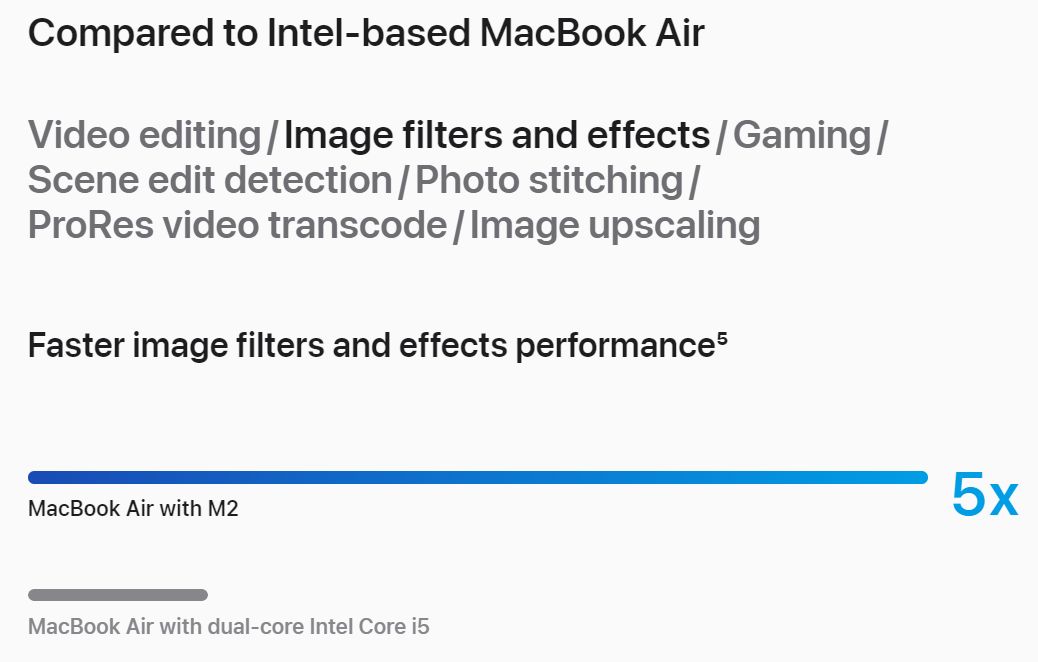1038x662 pixels.
Task: Select the Video editing tab
Action: (x=145, y=136)
